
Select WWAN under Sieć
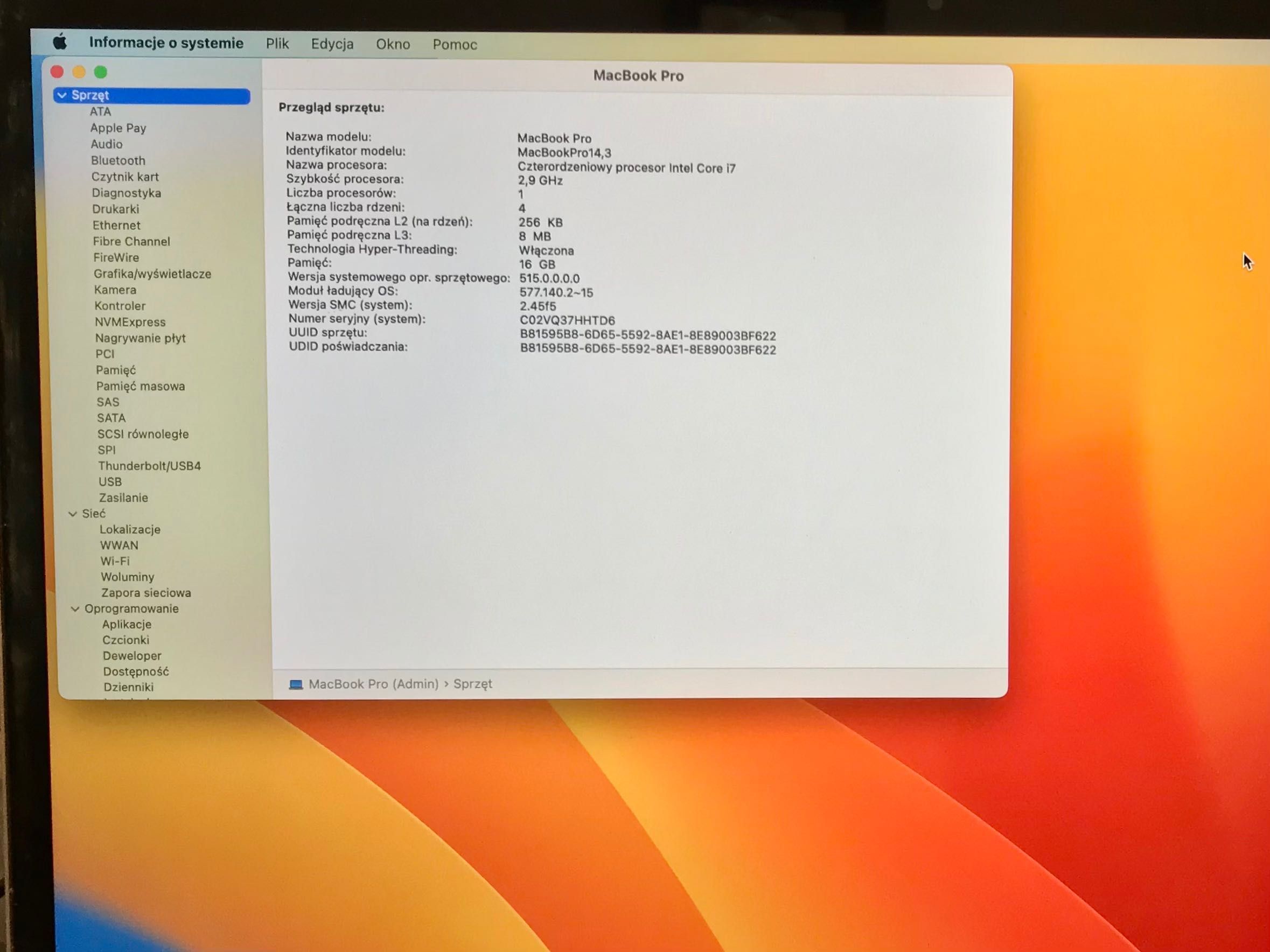pyautogui.click(x=120, y=545)
